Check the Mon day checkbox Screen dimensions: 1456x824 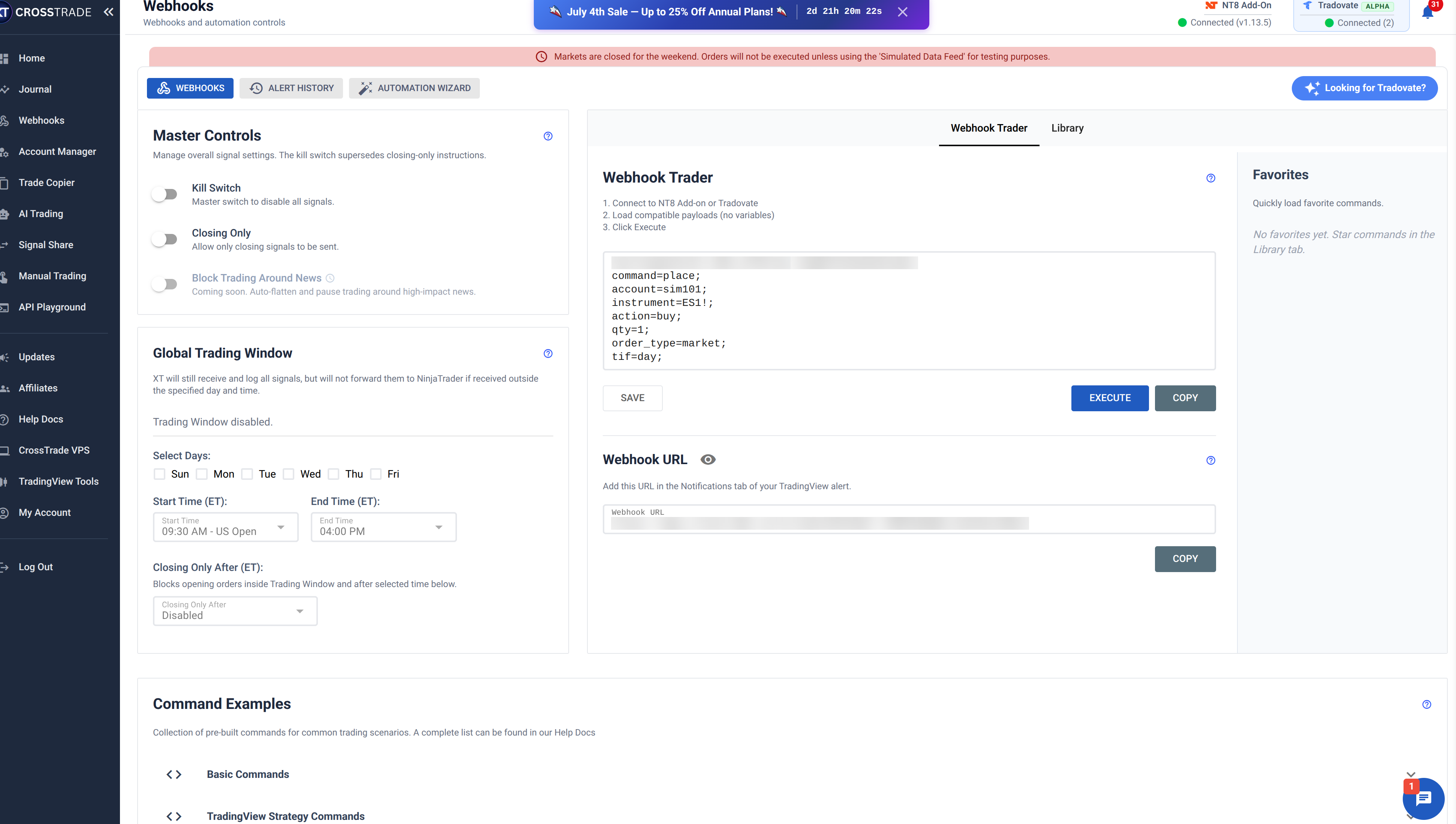(201, 474)
